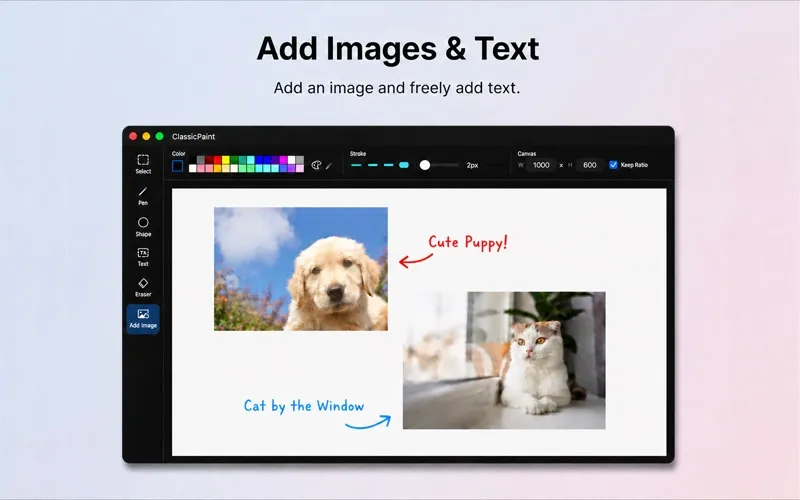The height and width of the screenshot is (500, 800).
Task: Activate the Text tool
Action: pos(143,257)
